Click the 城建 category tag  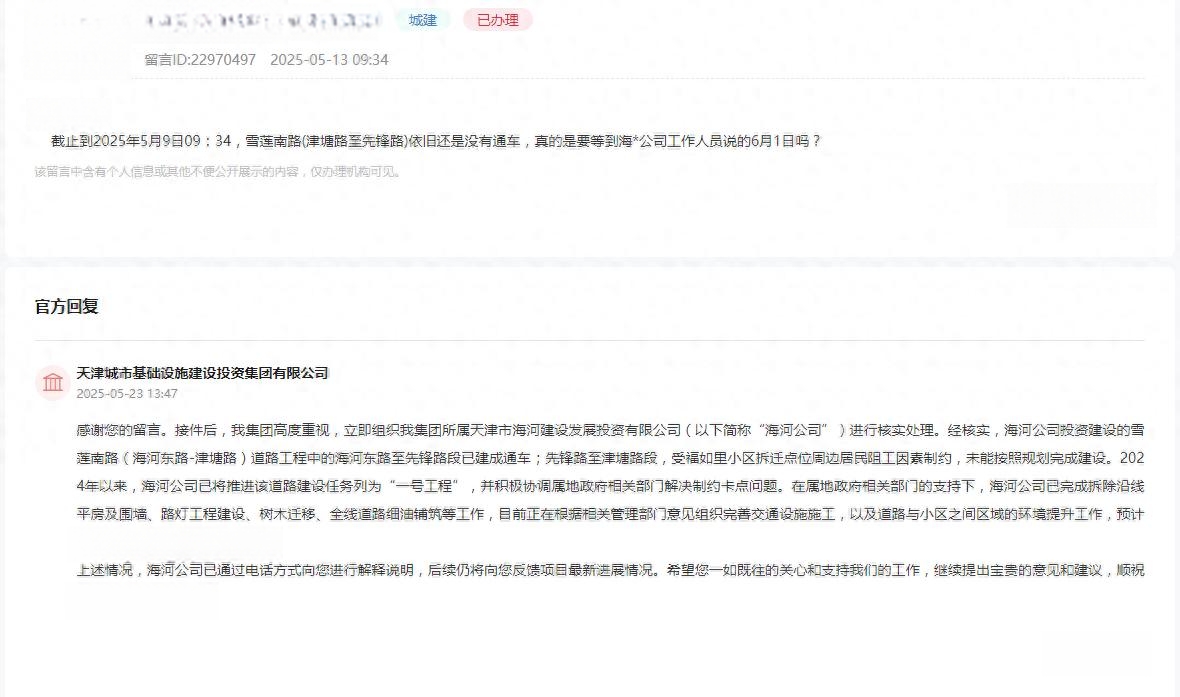[423, 20]
